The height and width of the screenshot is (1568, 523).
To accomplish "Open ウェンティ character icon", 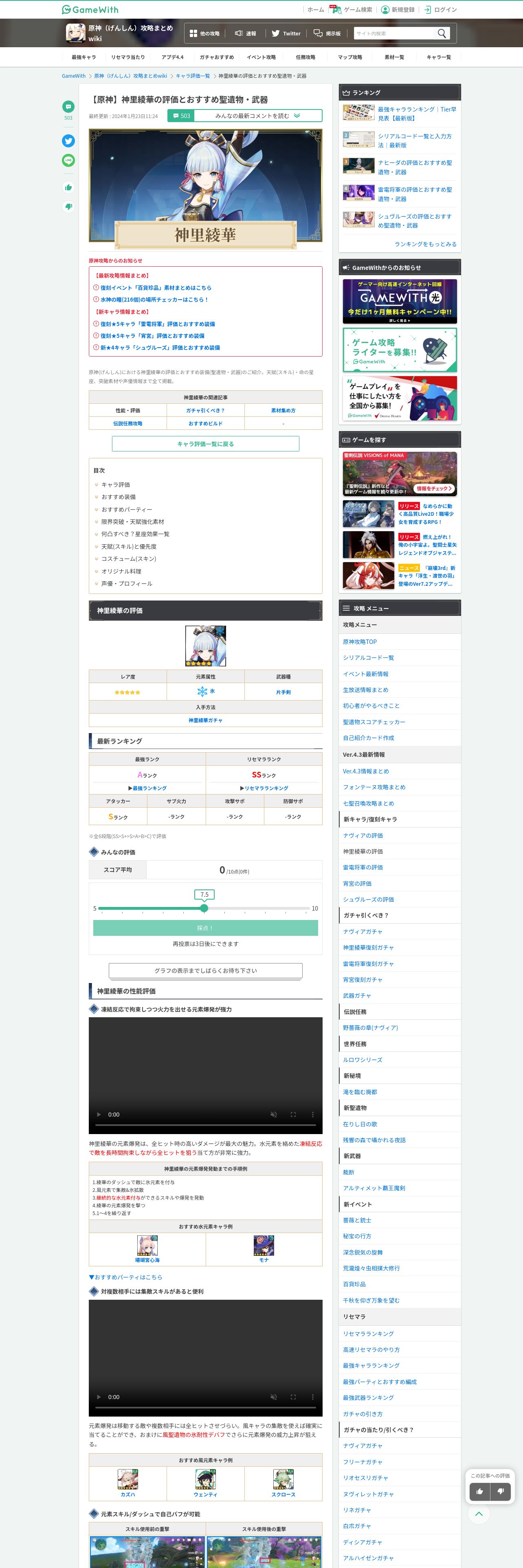I will [x=205, y=1478].
